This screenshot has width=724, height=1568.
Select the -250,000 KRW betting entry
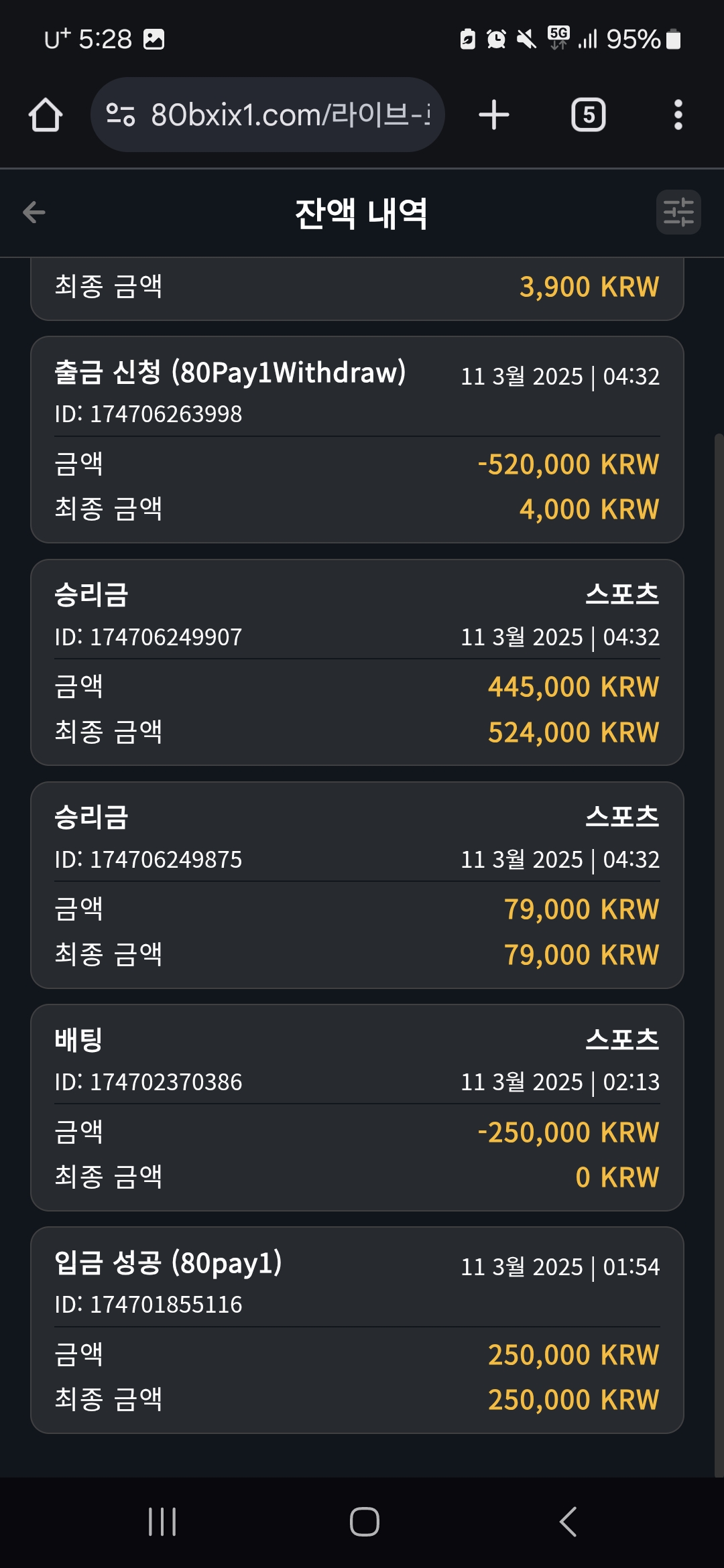tap(357, 1107)
